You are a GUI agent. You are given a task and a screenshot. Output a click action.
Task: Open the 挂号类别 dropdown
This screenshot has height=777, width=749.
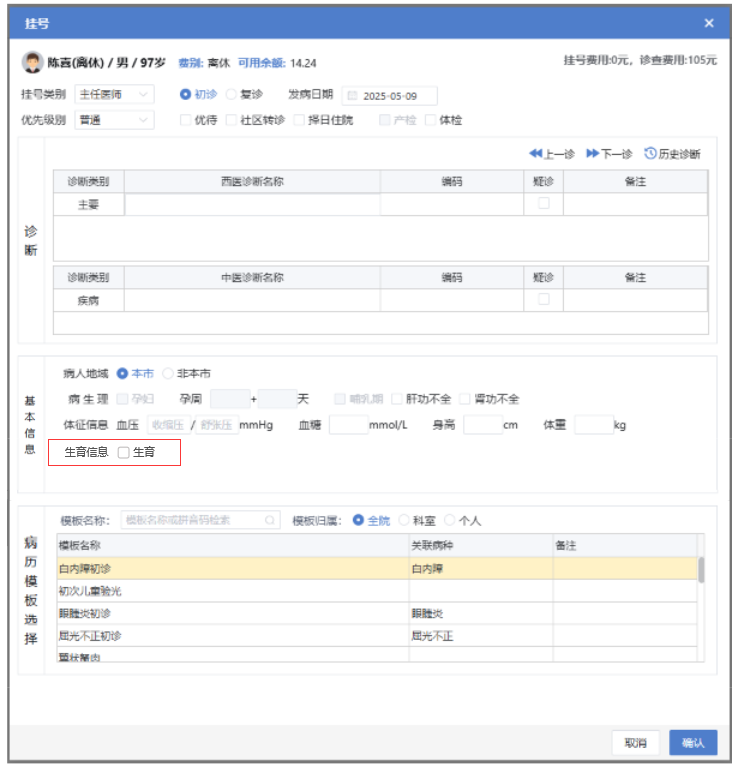(116, 96)
